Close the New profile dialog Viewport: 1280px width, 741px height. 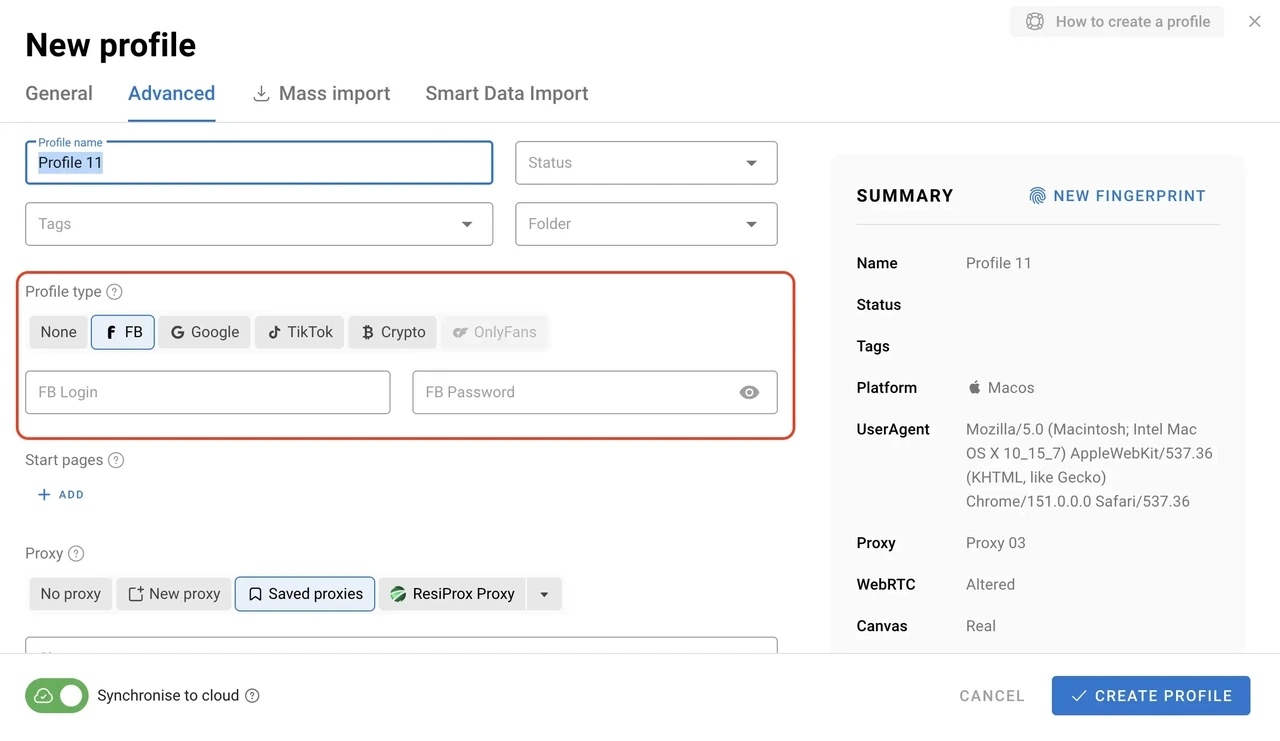(x=1254, y=21)
